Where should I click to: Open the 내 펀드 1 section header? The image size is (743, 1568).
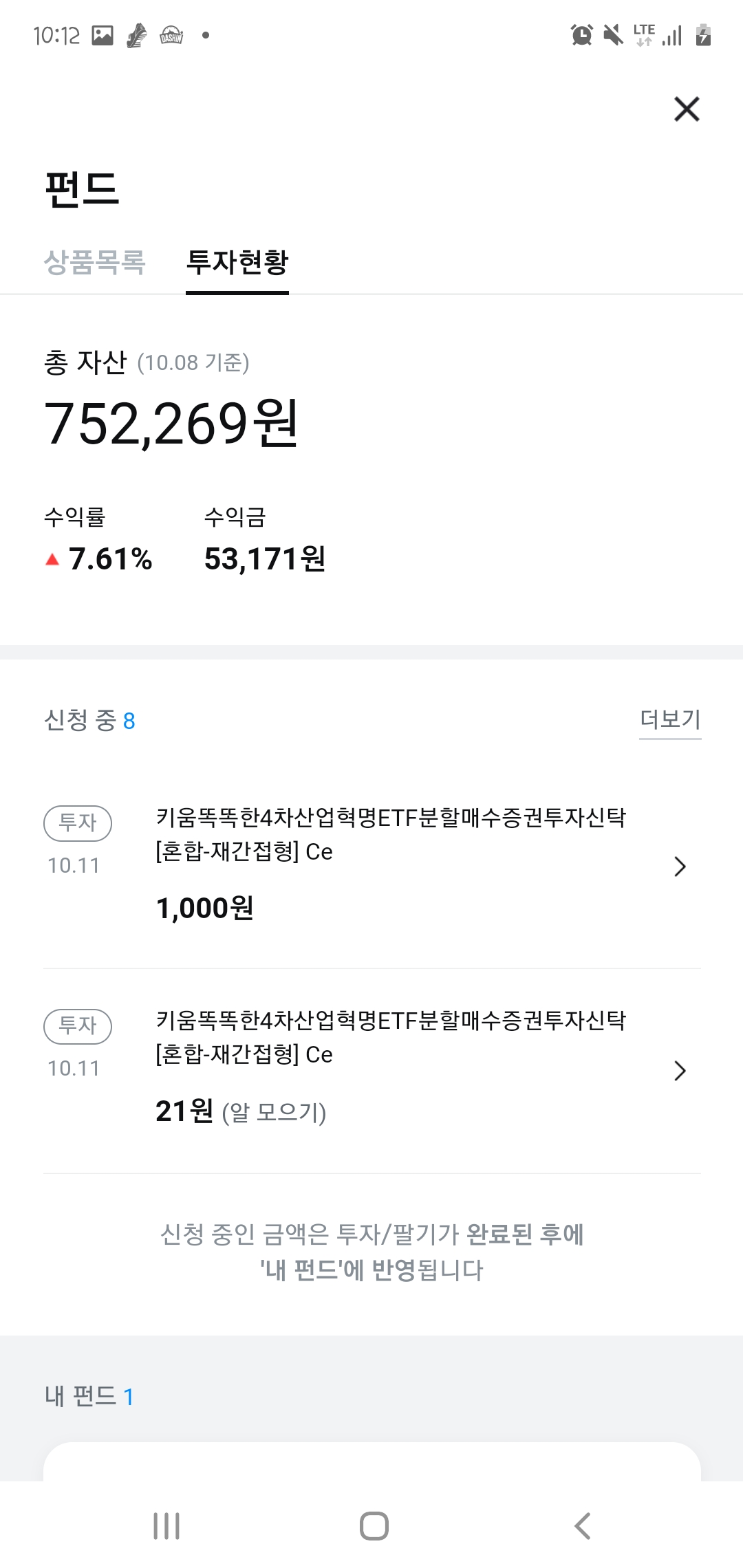89,1397
